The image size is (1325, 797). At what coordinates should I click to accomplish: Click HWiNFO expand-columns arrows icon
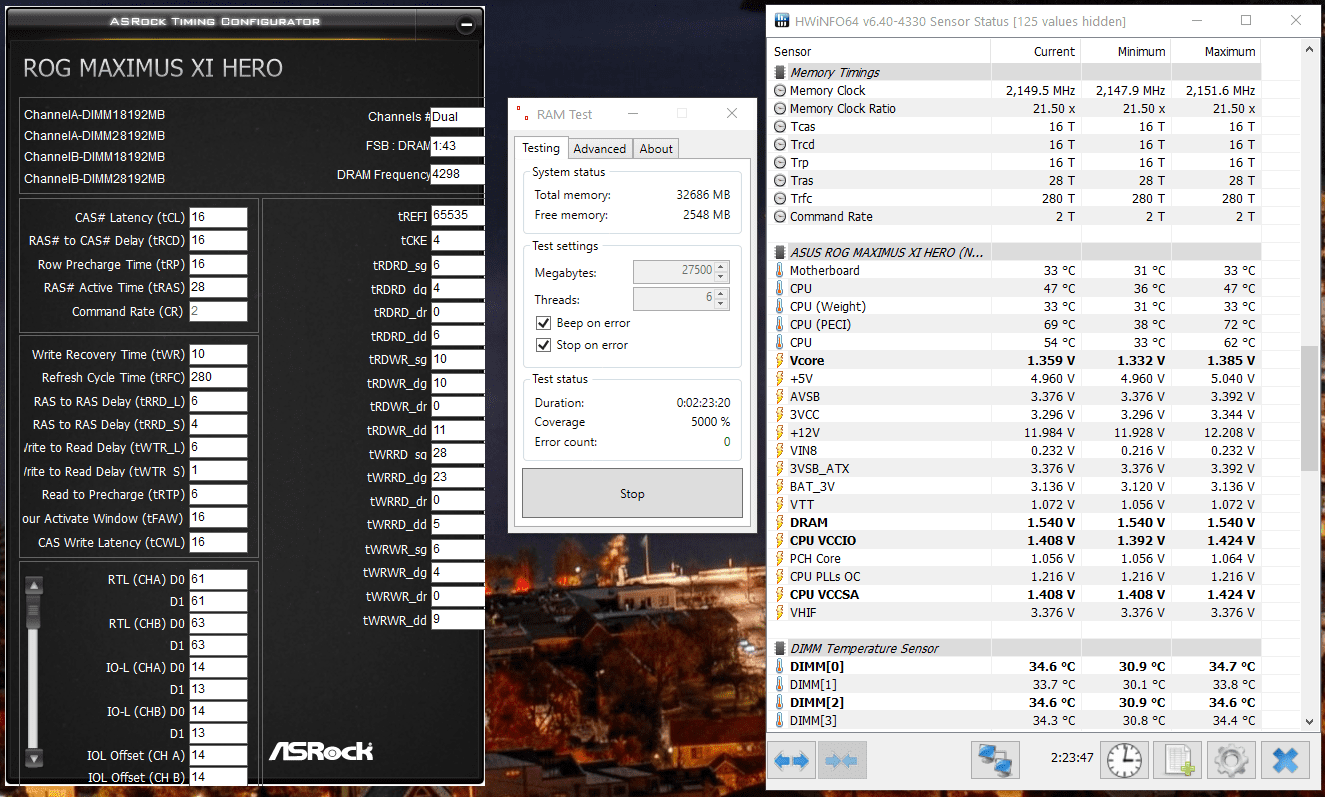792,761
